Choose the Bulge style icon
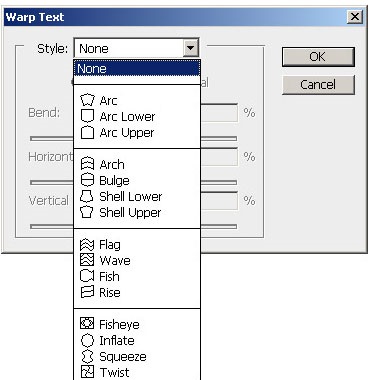 tap(87, 180)
